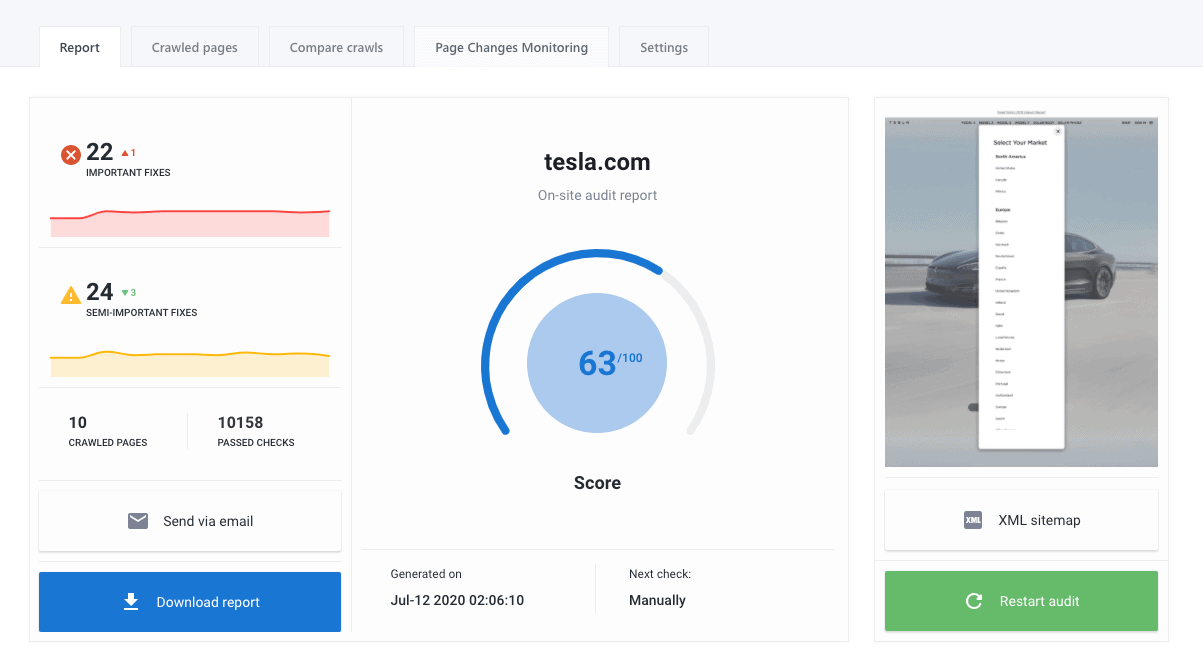Open the XML sitemap

click(x=1021, y=520)
